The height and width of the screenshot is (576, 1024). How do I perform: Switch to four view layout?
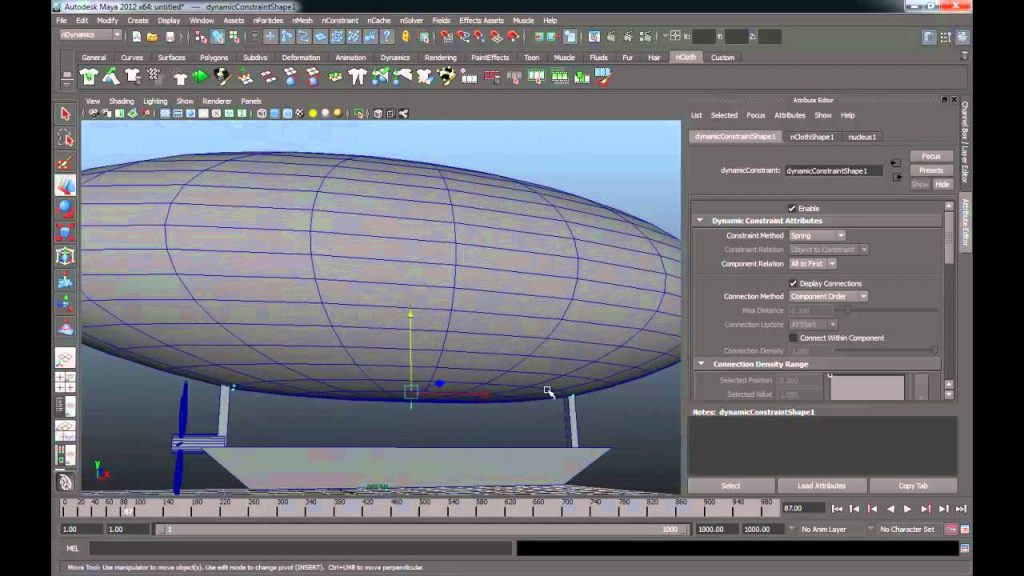(x=65, y=382)
